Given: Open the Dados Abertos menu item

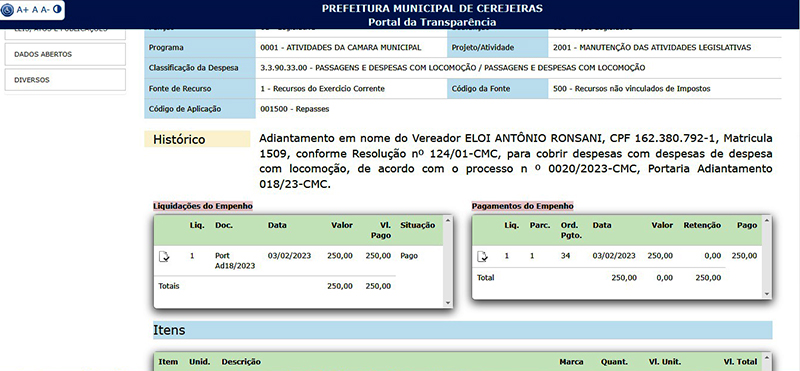Looking at the screenshot, I should [65, 54].
